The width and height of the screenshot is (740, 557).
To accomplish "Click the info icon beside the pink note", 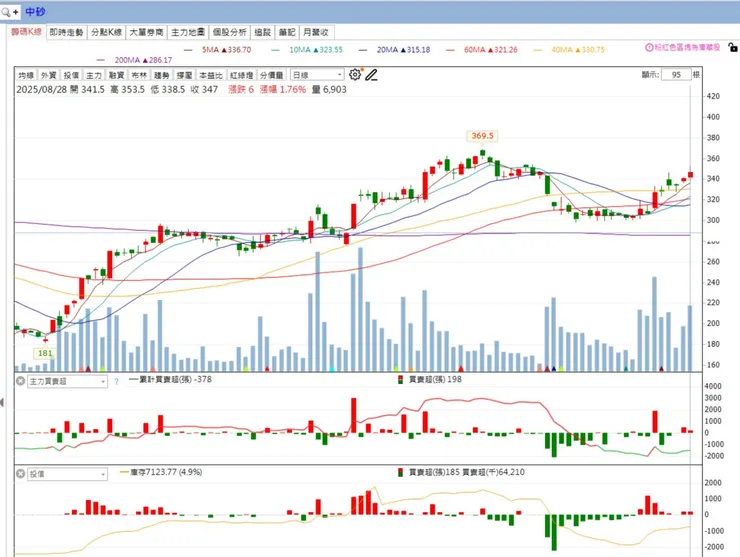I will [649, 47].
